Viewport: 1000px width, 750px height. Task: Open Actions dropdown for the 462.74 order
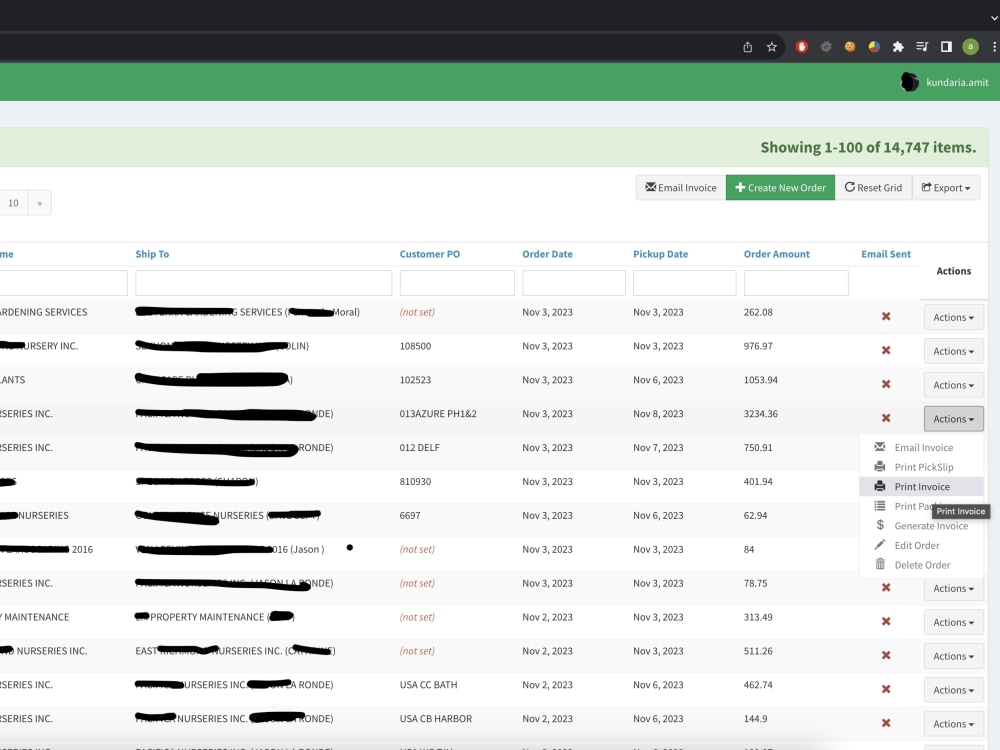pos(953,689)
